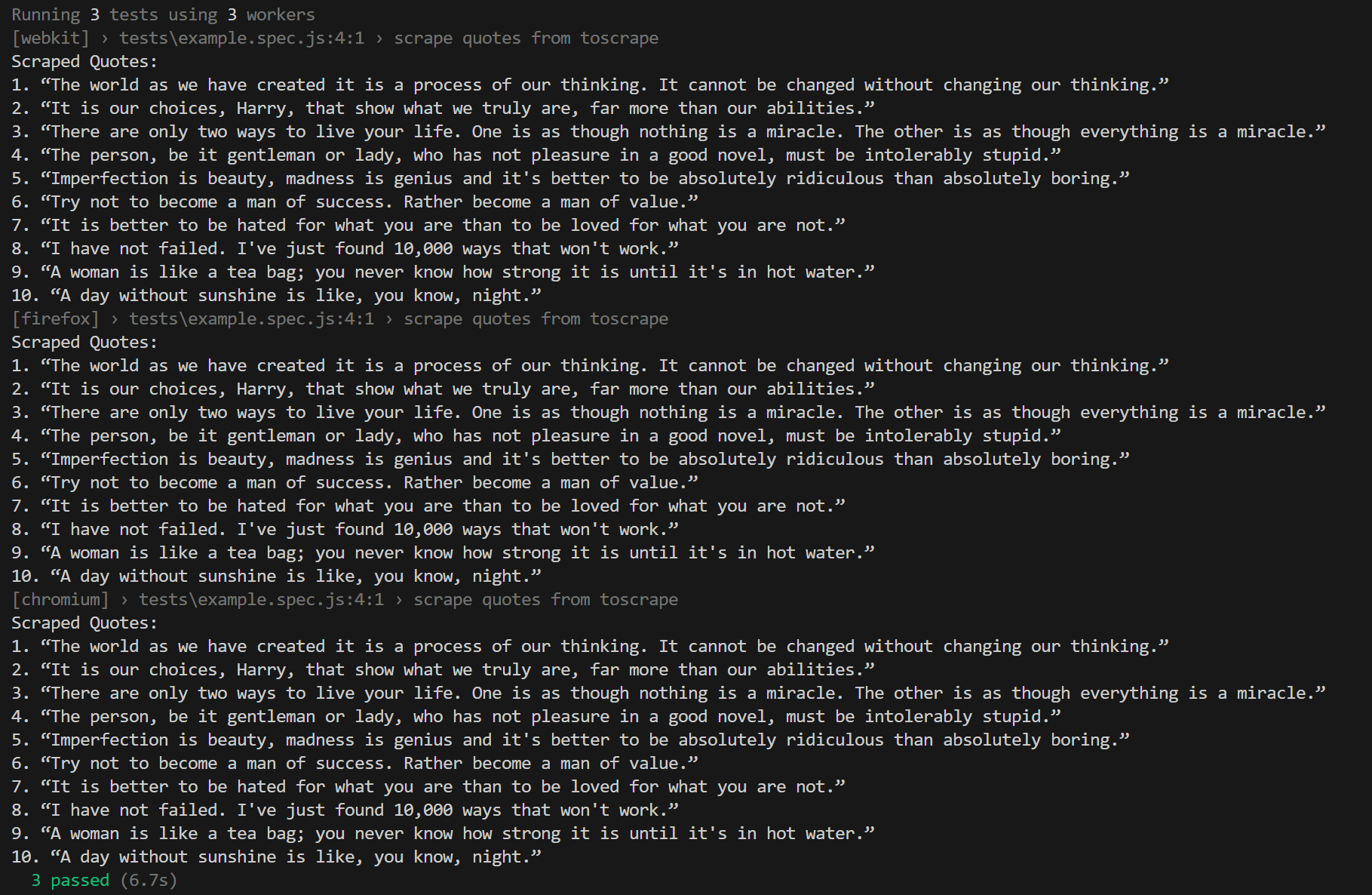This screenshot has height=895, width=1372.
Task: Click quote 10 "A day without sunshine" under chromium
Action: coord(295,857)
